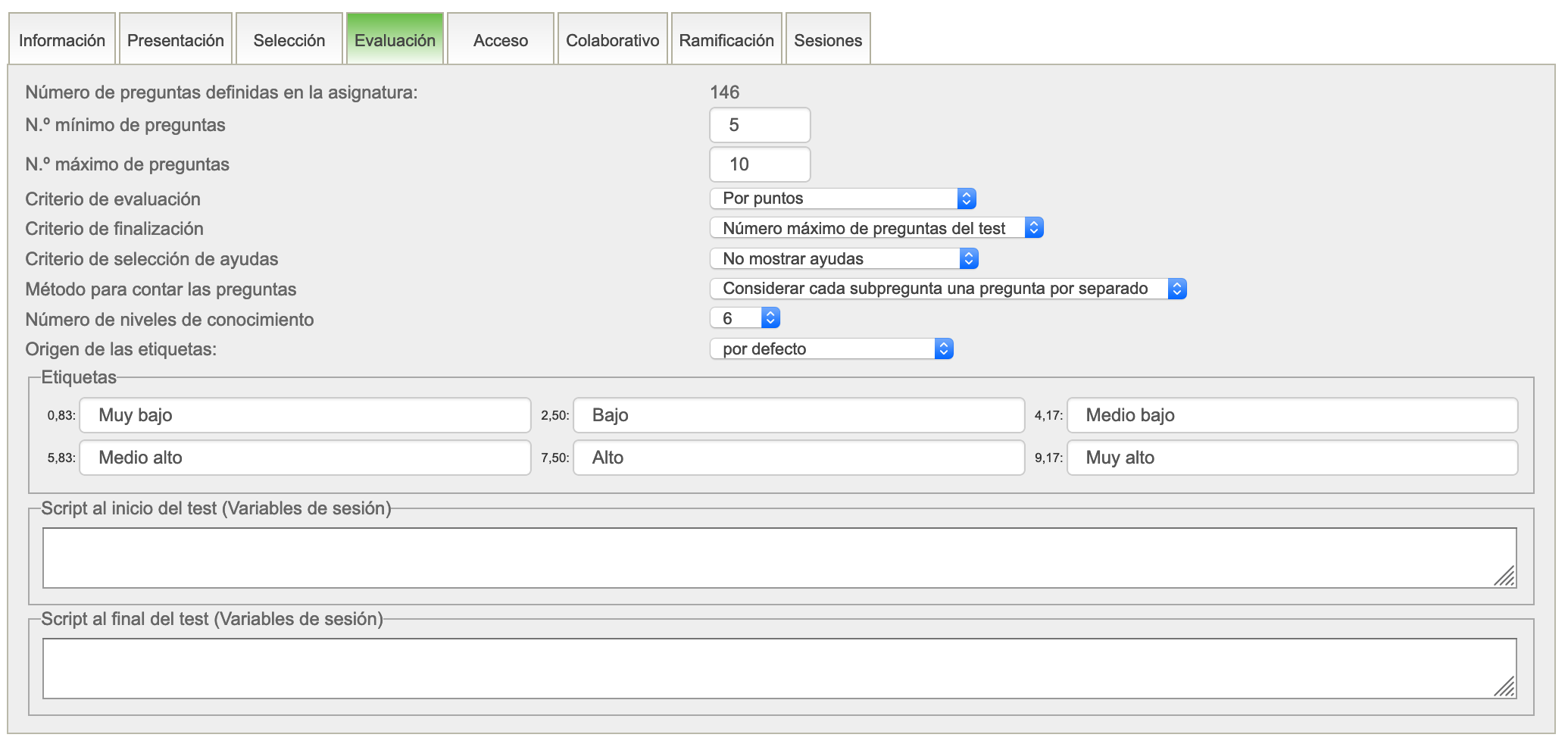Open the Acceso tab
1568x747 pixels.
tap(500, 40)
